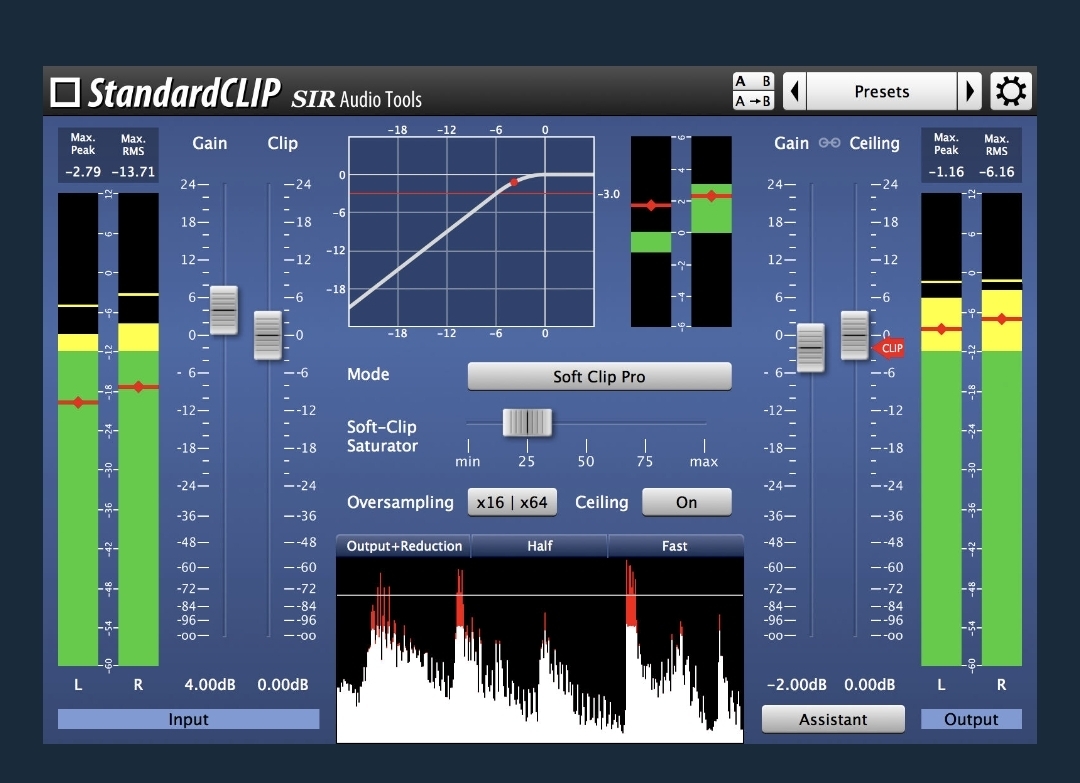Open the plugin settings gear
This screenshot has height=783, width=1080.
(x=1011, y=90)
